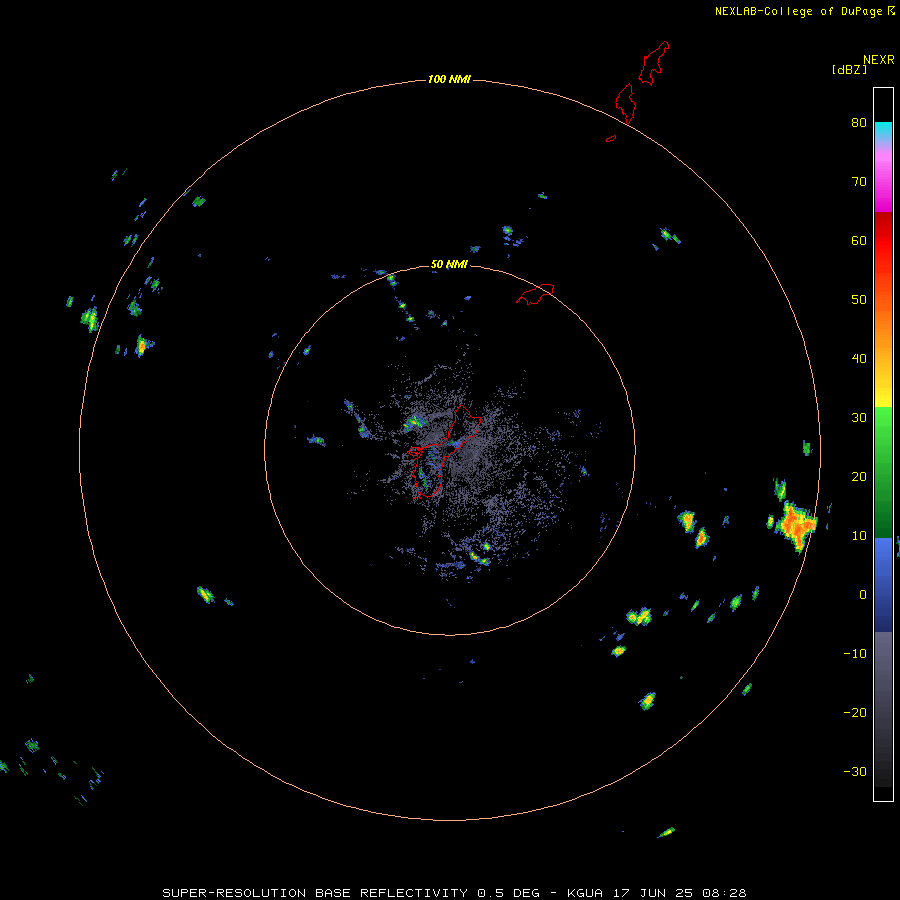900x900 pixels.
Task: Click the largest orange-red storm cell on the east side
Action: (797, 525)
